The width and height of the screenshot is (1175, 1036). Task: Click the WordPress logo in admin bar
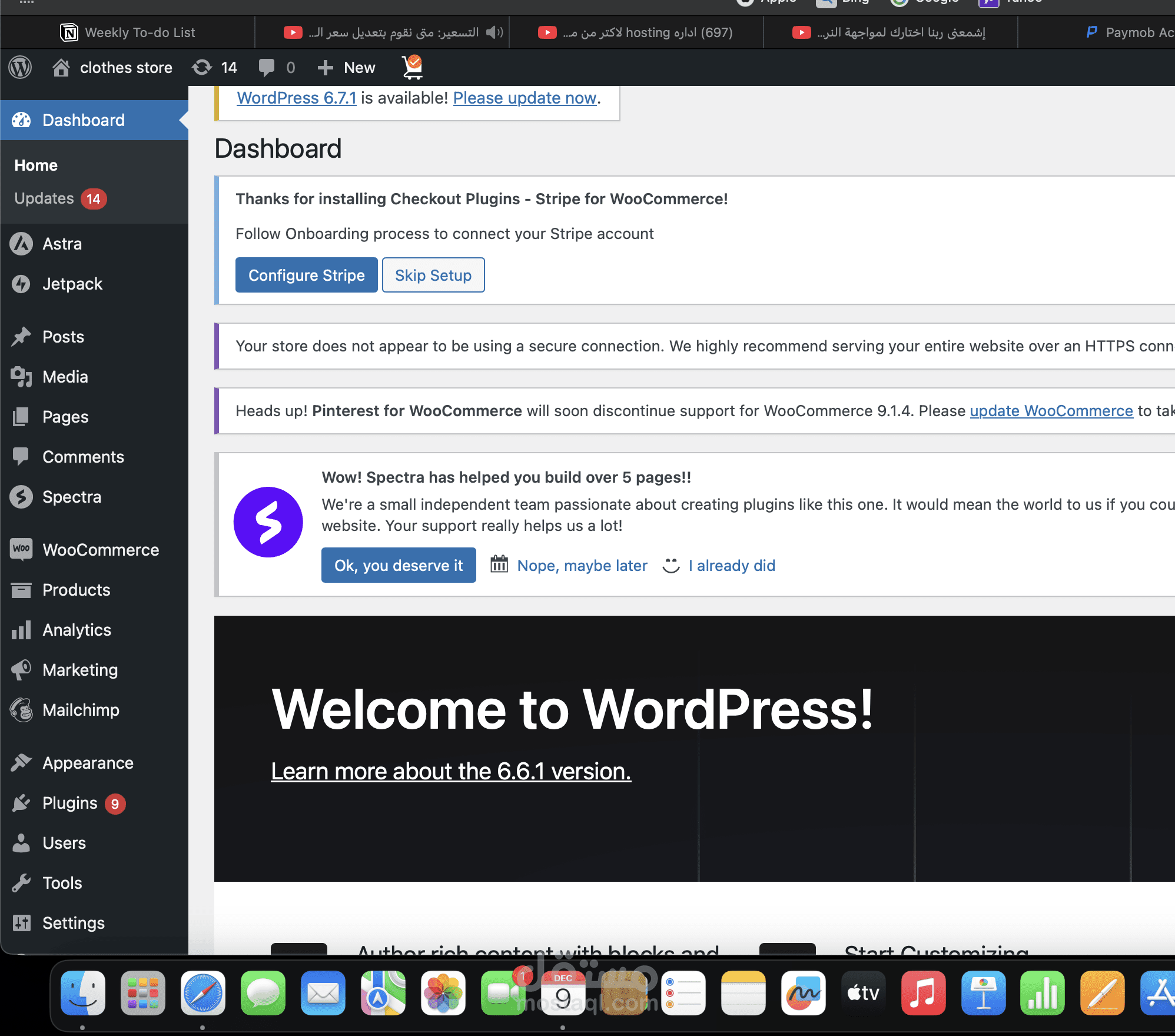pyautogui.click(x=20, y=68)
